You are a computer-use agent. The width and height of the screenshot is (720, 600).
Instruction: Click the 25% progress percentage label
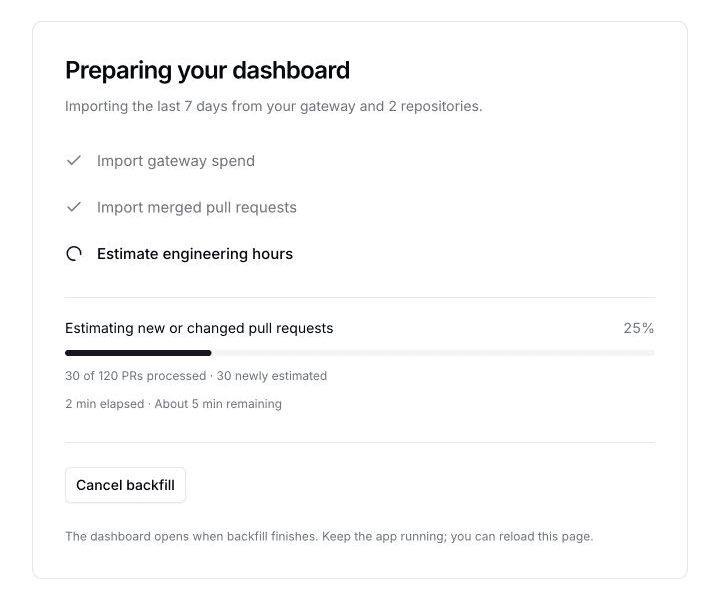coord(639,328)
